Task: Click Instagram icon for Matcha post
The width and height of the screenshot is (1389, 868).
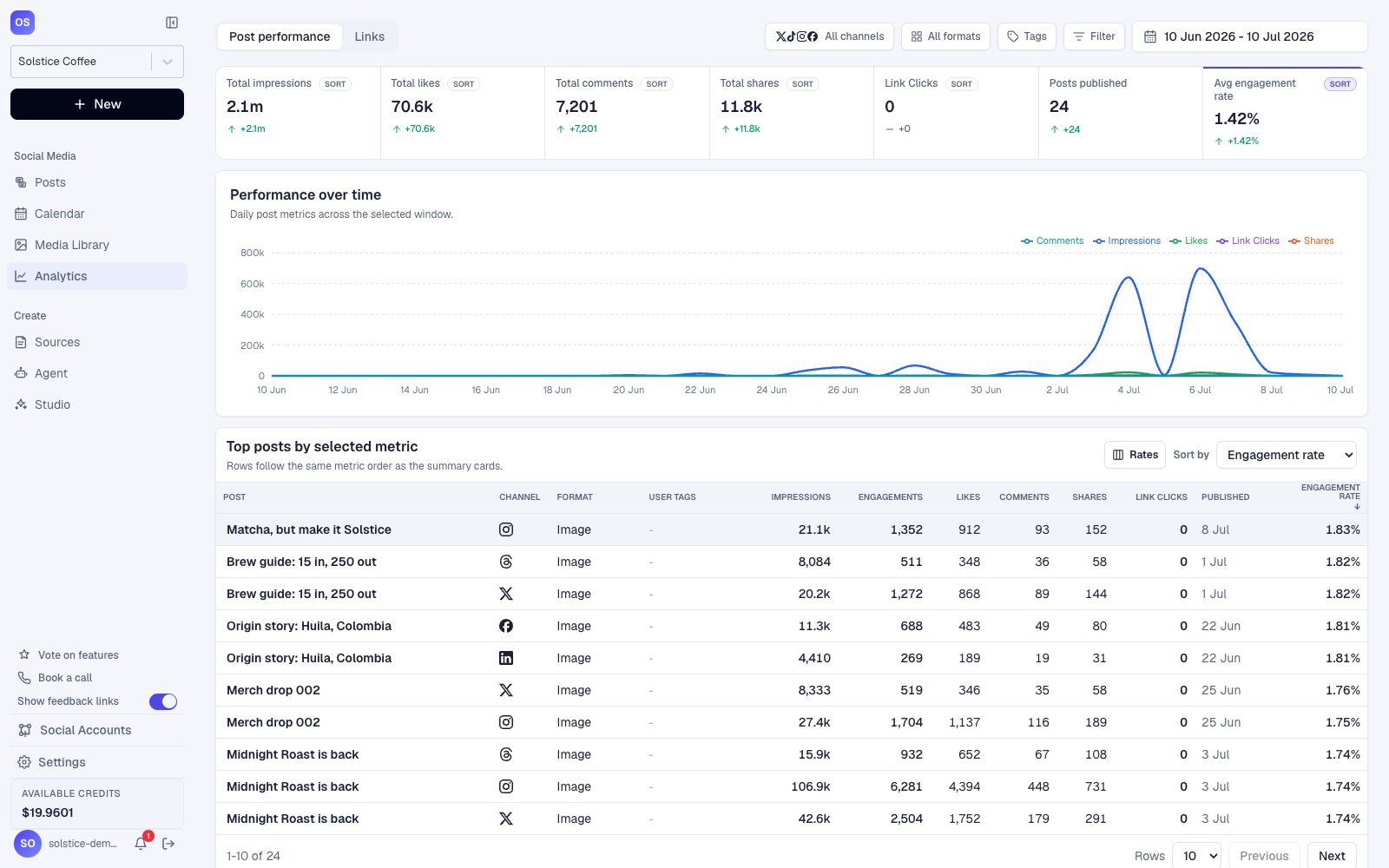Action: (506, 529)
